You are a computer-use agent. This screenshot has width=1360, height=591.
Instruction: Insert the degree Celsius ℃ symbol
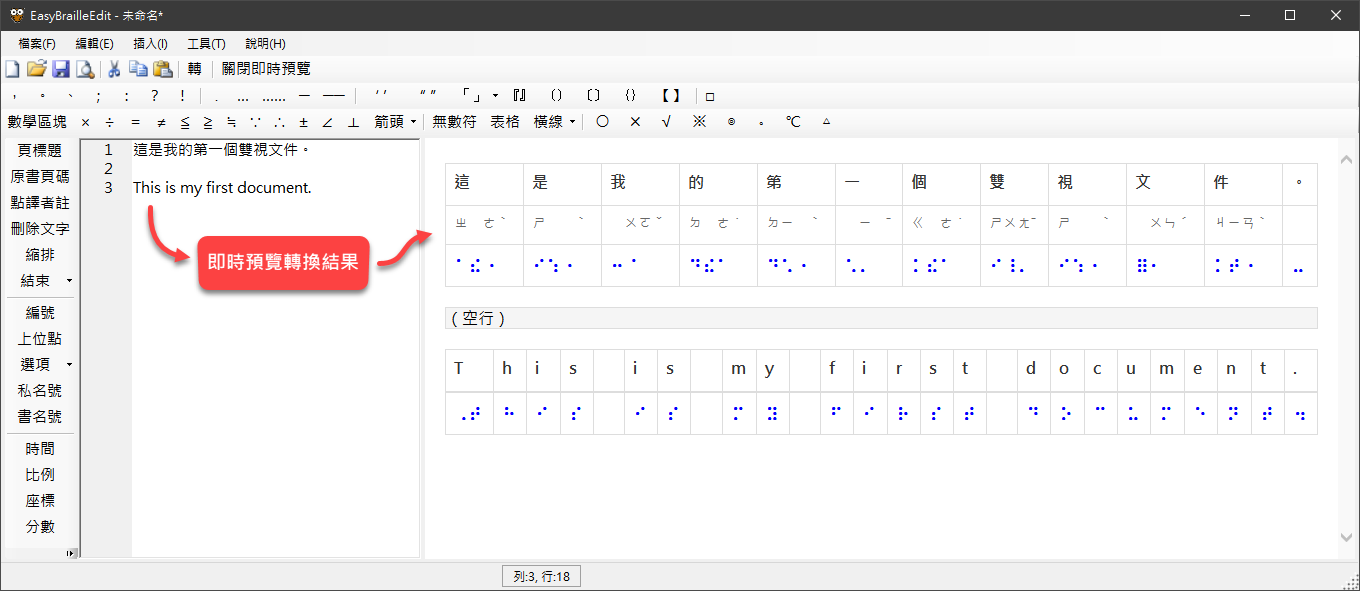pyautogui.click(x=792, y=122)
